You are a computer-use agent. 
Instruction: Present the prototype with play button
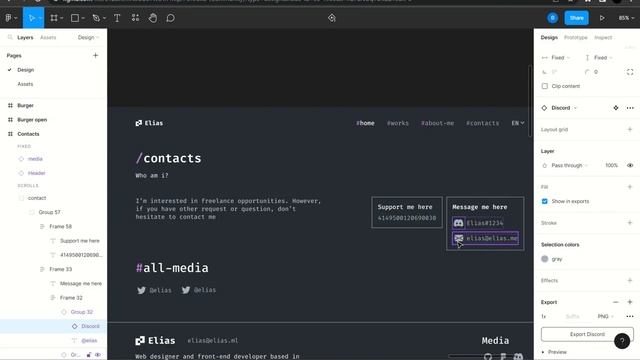(602, 18)
